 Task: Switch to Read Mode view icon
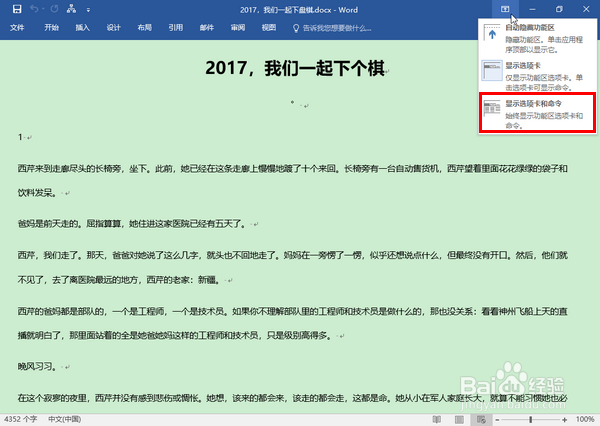coord(437,420)
